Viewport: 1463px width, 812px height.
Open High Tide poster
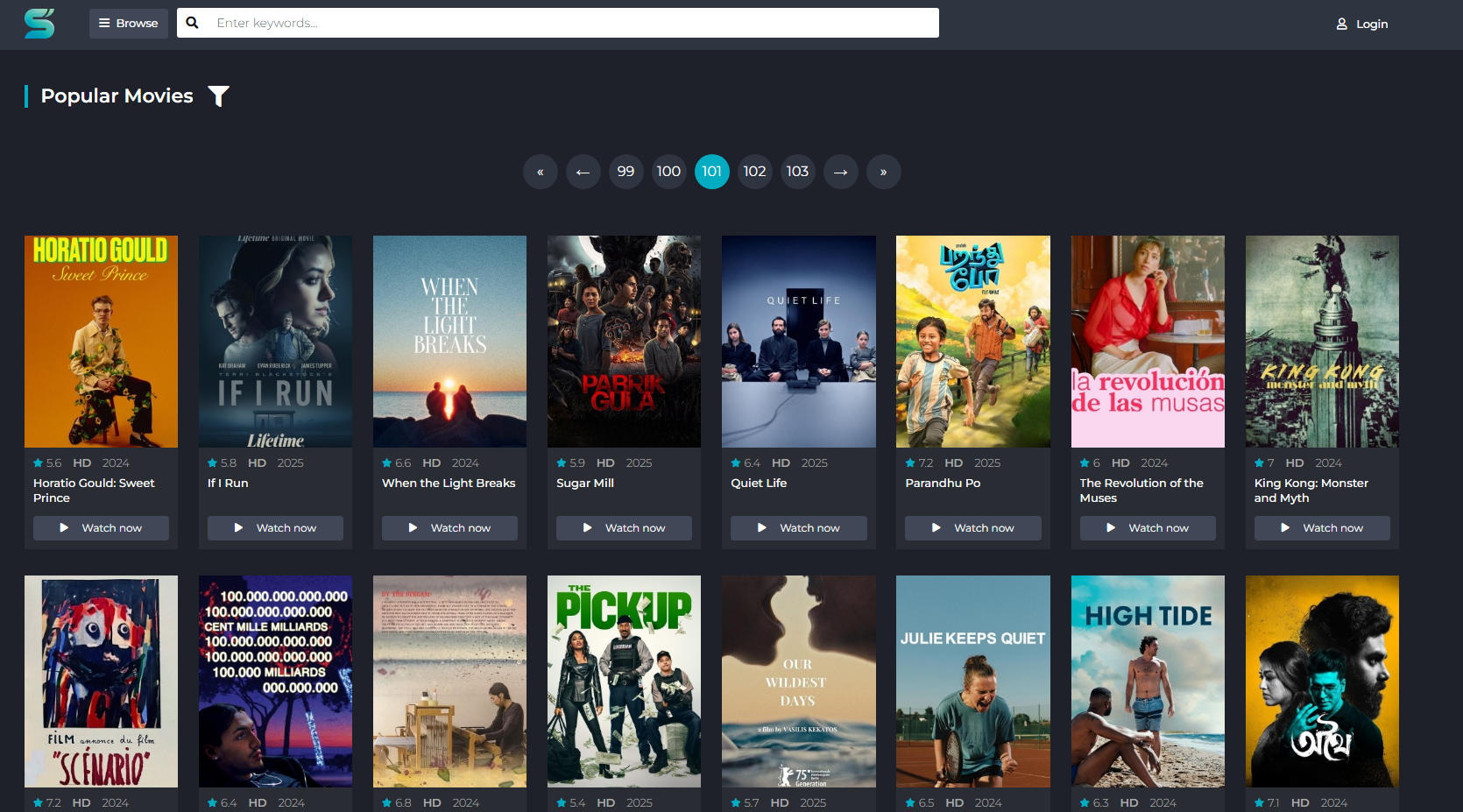click(1148, 681)
